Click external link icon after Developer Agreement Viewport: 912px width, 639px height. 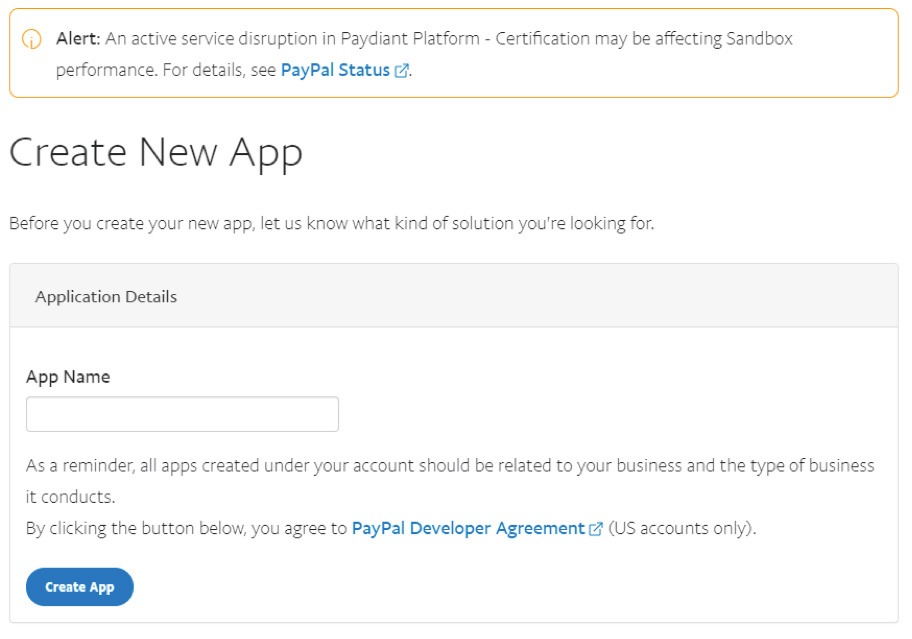click(596, 529)
